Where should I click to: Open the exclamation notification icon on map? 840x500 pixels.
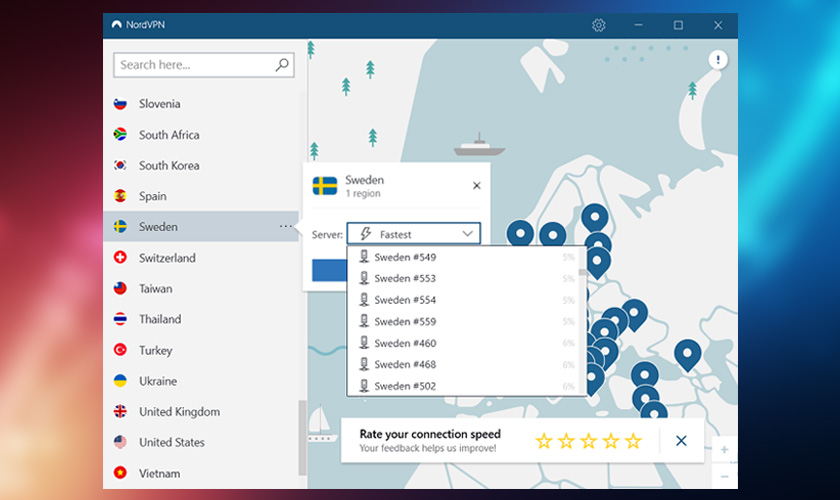(718, 59)
